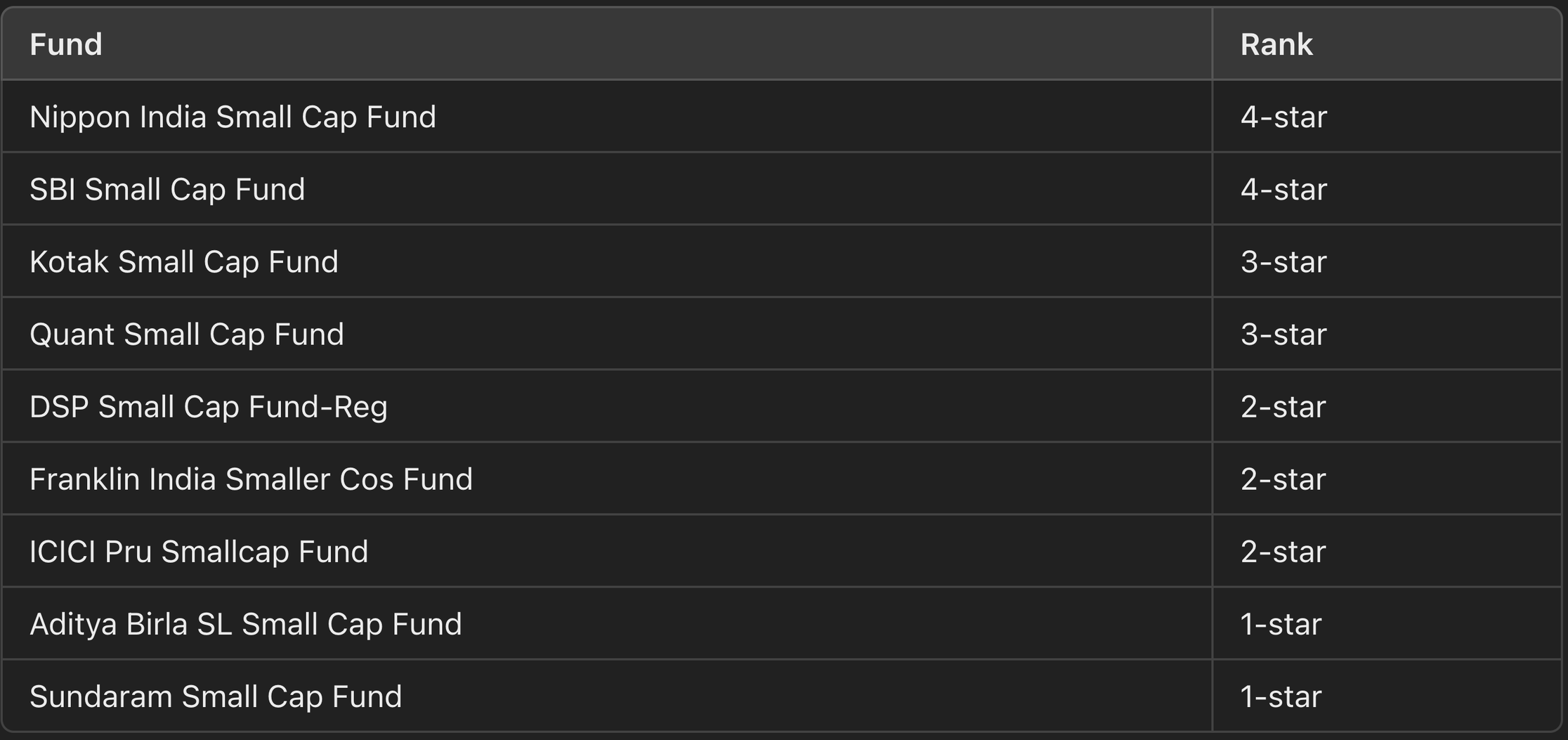This screenshot has height=740, width=1568.
Task: Click the 2-star rank for DSP Small Cap
Action: 1283,406
